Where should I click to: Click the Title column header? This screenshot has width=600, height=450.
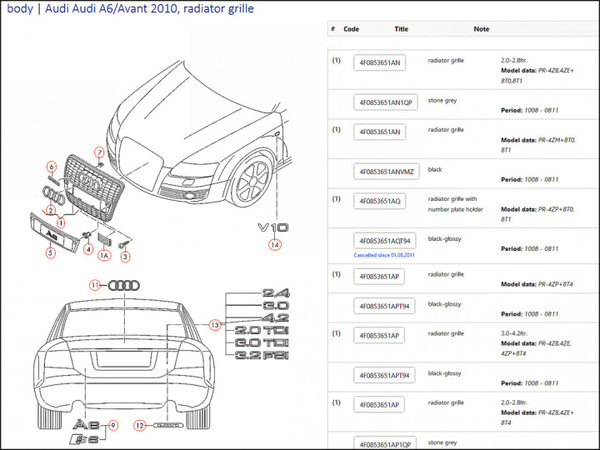click(x=401, y=30)
